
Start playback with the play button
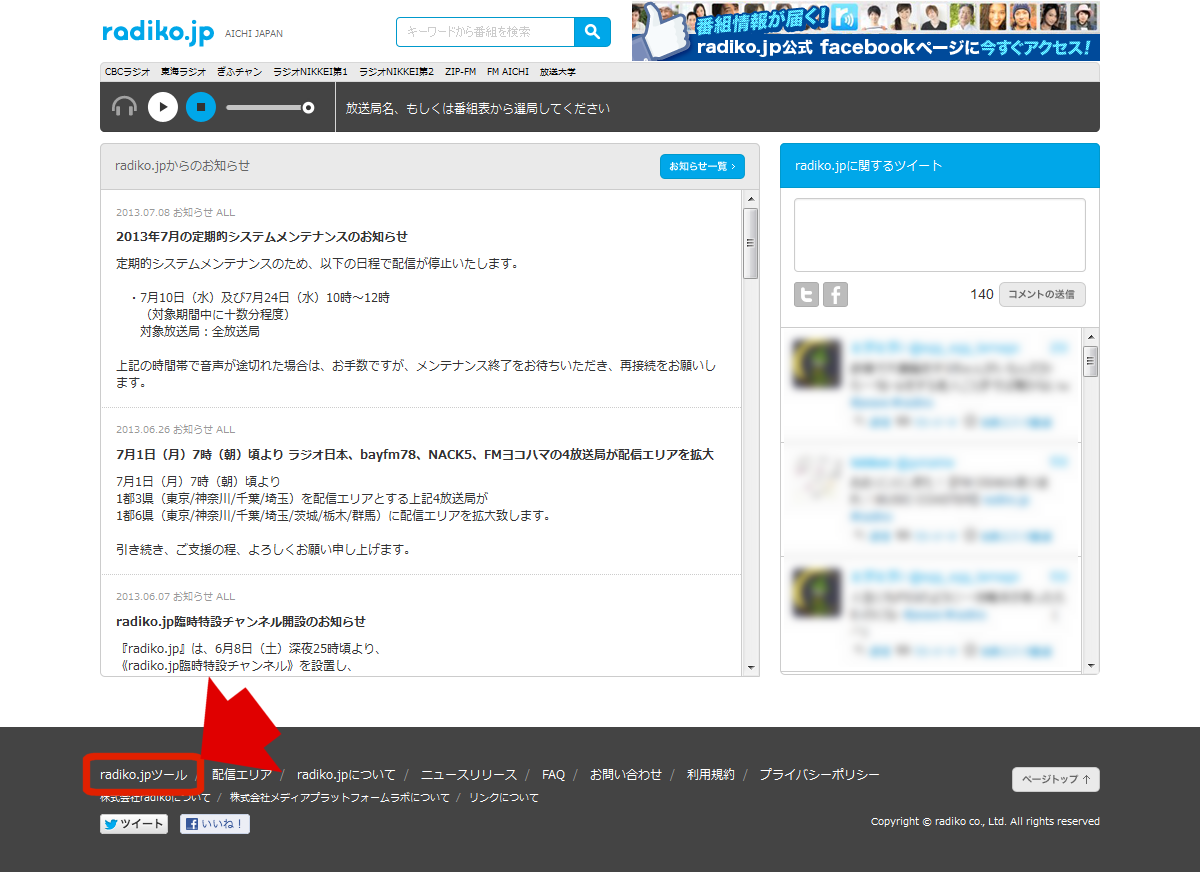(163, 107)
